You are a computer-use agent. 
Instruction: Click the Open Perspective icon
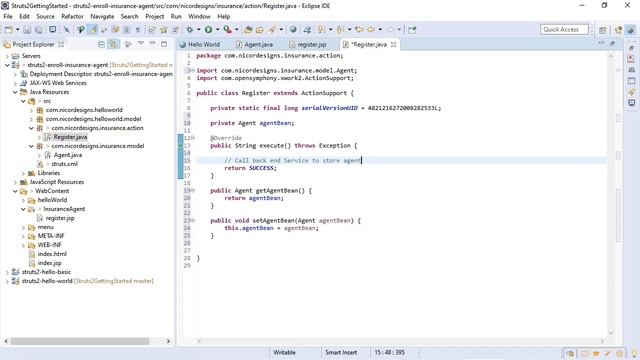[x=603, y=29]
